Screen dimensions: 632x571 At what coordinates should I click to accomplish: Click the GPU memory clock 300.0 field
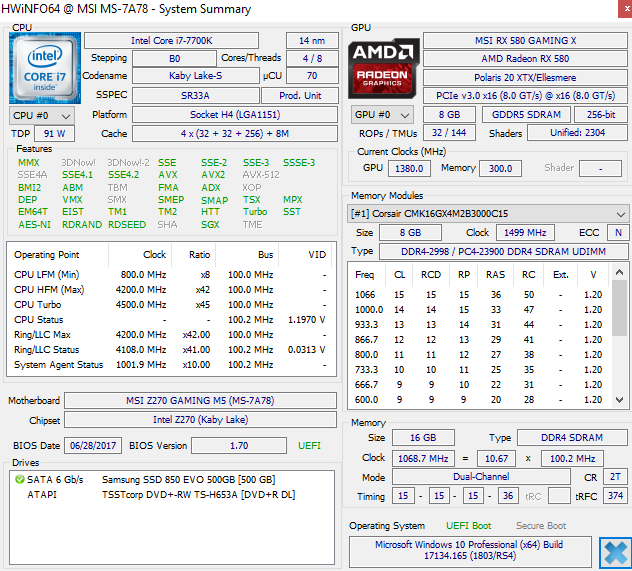point(500,168)
